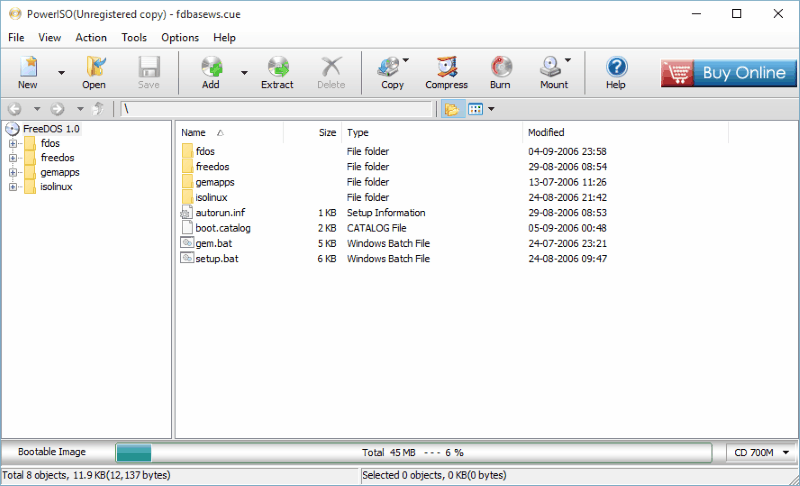This screenshot has width=800, height=486.
Task: Click the Open file toolbar icon
Action: [x=94, y=72]
